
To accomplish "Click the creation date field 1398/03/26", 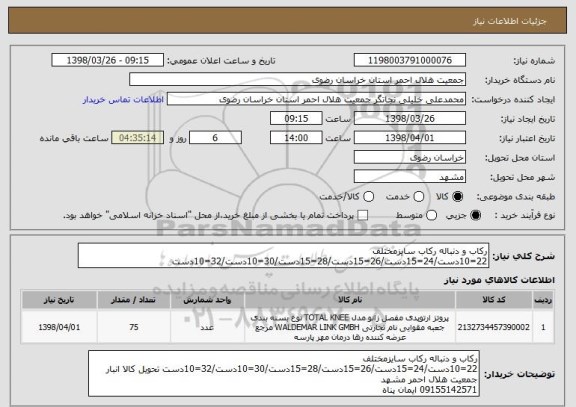I will click(x=410, y=119).
